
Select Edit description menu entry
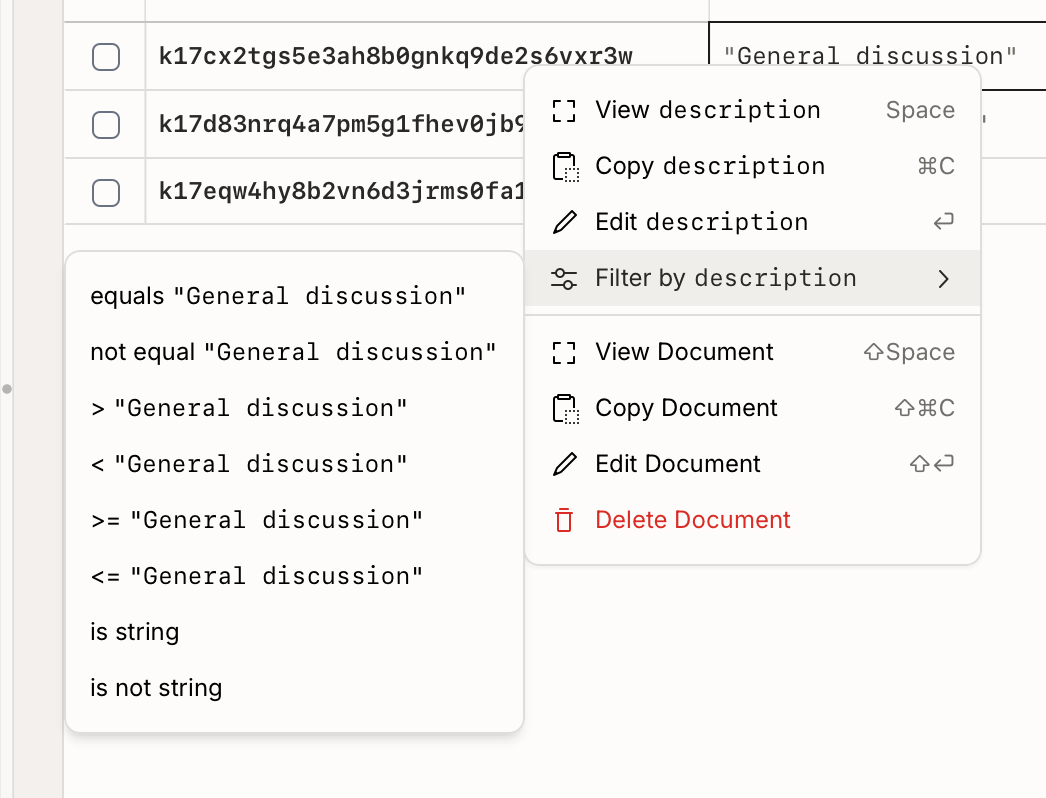click(x=752, y=222)
